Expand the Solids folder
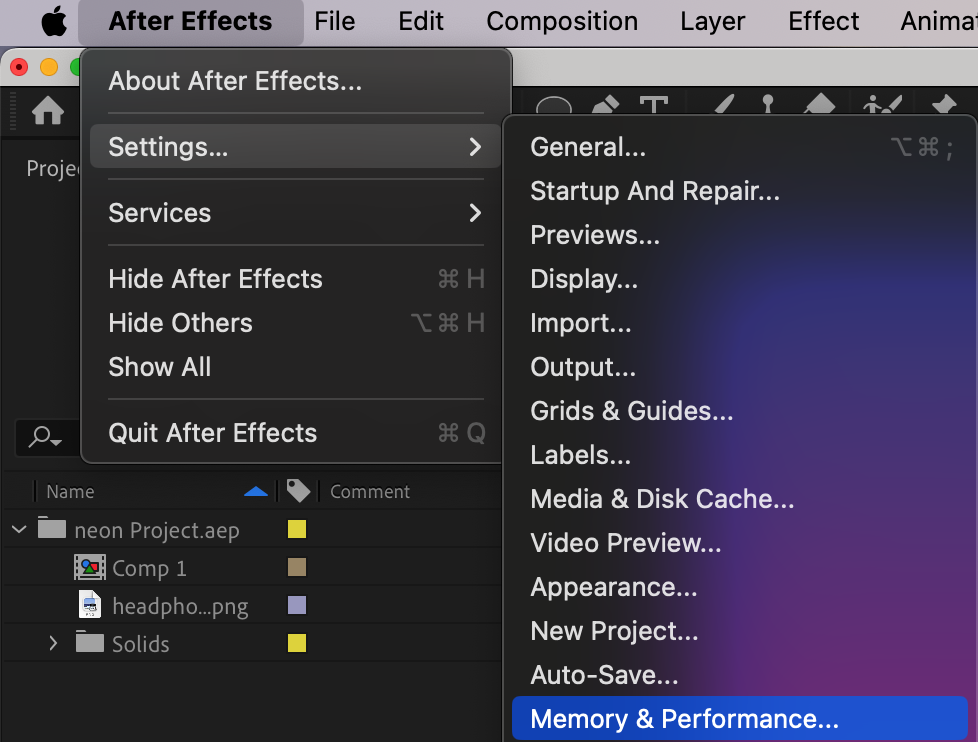This screenshot has height=742, width=978. pos(53,643)
